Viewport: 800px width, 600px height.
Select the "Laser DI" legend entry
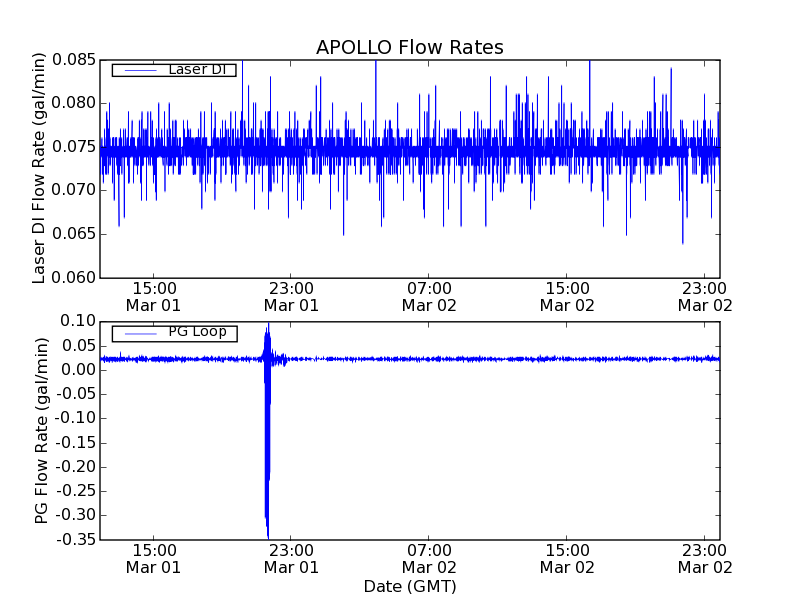click(x=174, y=69)
